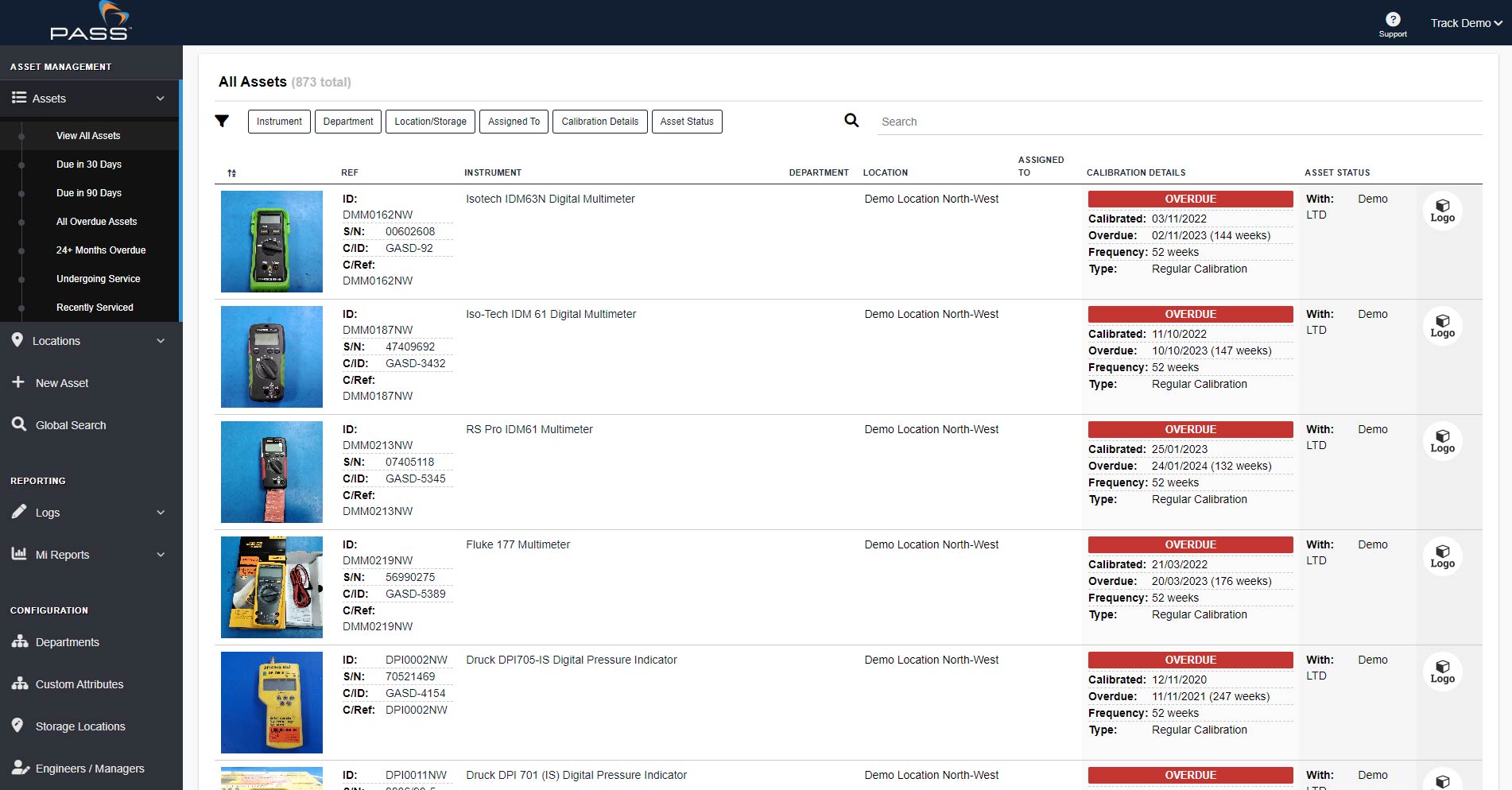Click the search magnifier icon
This screenshot has width=1512, height=790.
[851, 120]
